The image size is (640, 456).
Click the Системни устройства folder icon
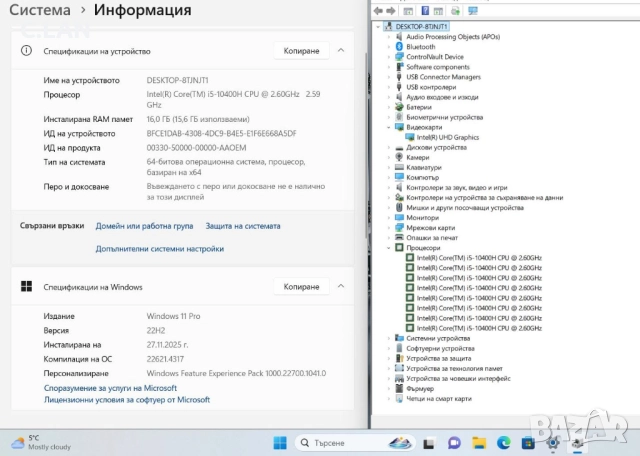[x=399, y=338]
